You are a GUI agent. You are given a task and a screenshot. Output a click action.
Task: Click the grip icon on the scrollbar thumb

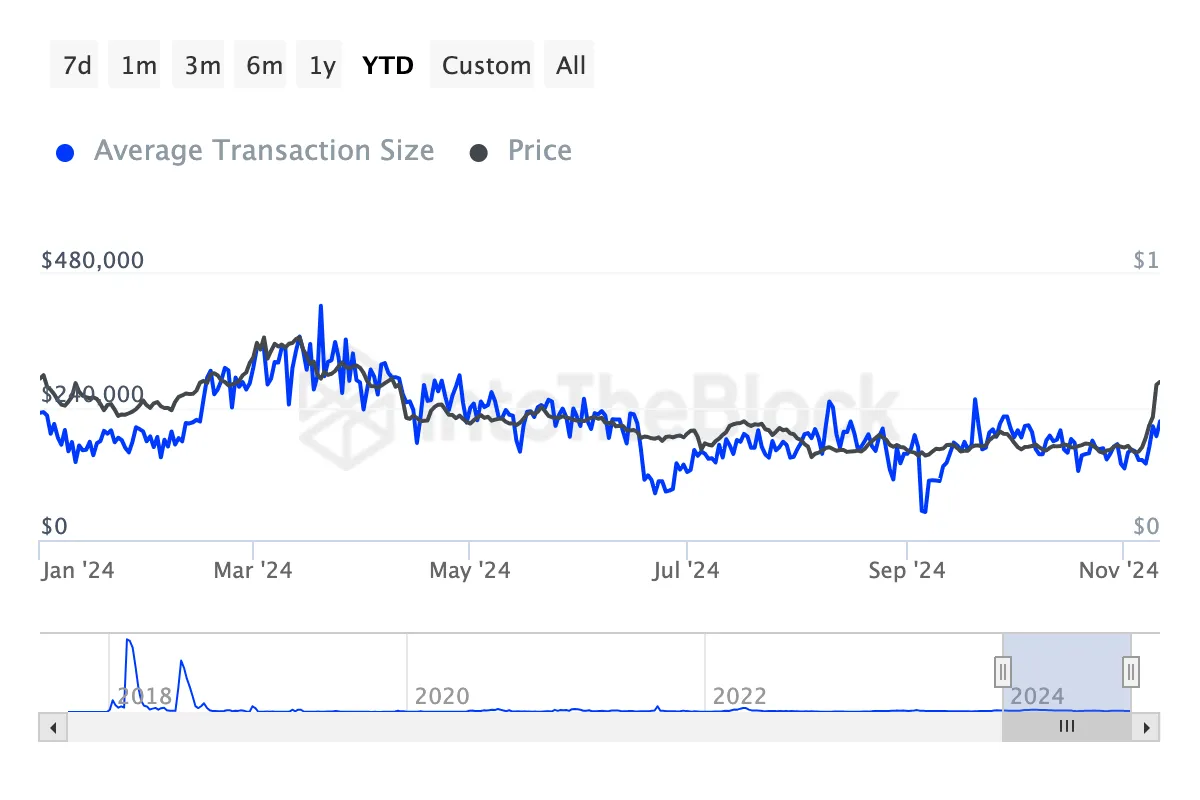coord(1066,727)
